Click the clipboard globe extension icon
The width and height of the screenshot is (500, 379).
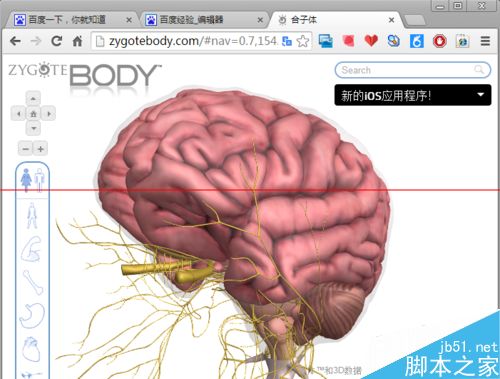coord(462,41)
